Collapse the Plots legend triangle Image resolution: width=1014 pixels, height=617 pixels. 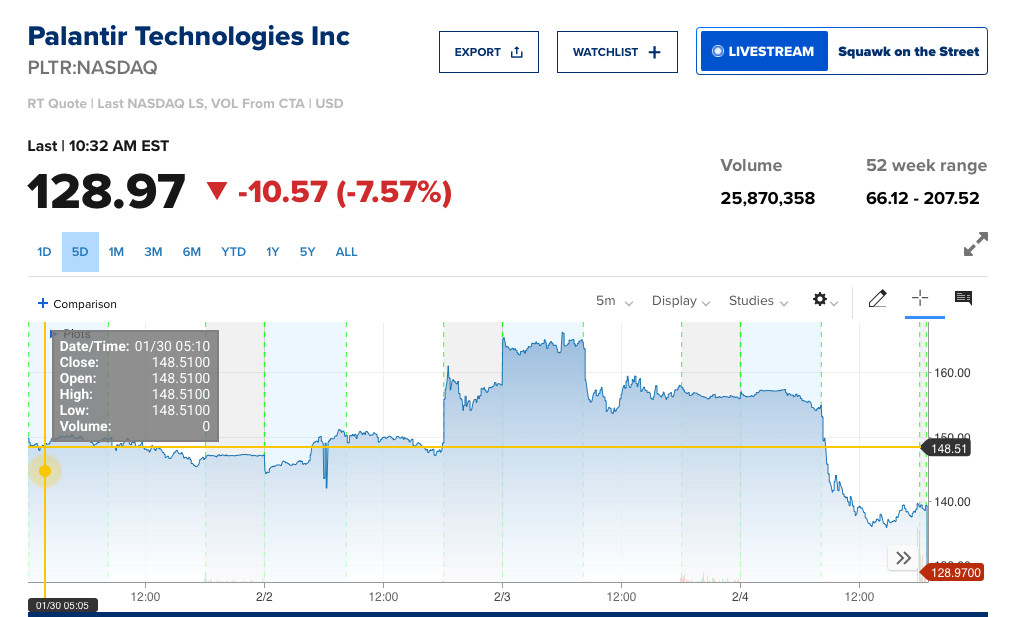[x=53, y=332]
